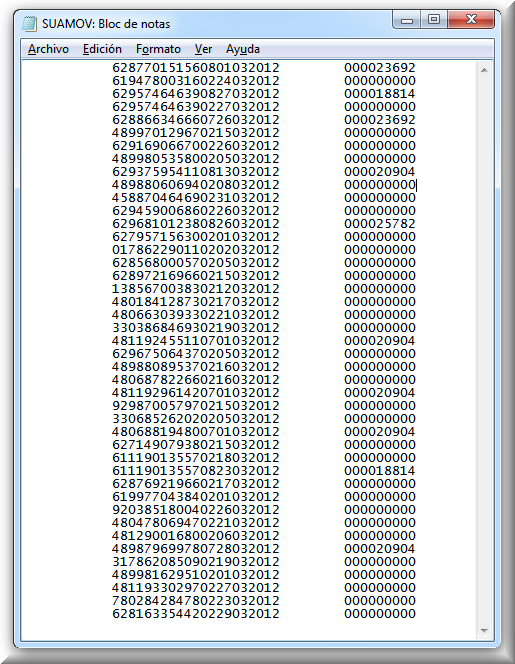515x664 pixels.
Task: Open the Formato menu
Action: coord(158,50)
